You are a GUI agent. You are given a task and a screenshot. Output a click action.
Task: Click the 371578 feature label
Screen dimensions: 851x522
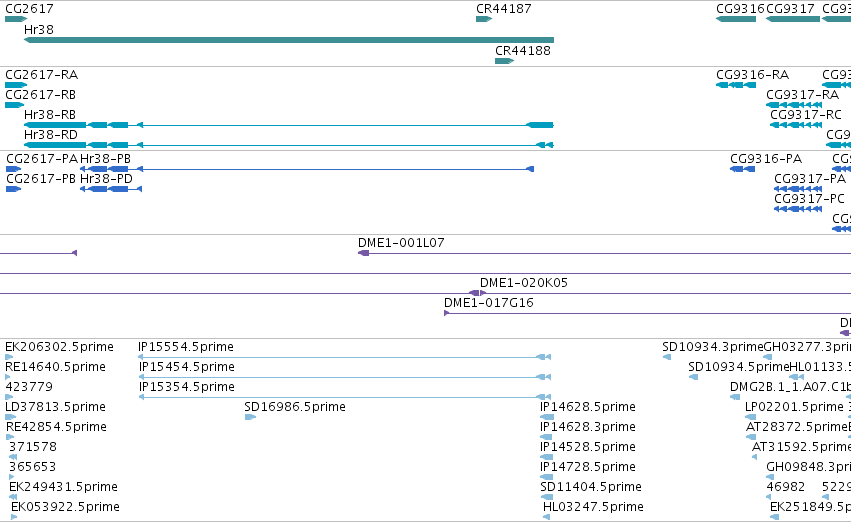33,447
